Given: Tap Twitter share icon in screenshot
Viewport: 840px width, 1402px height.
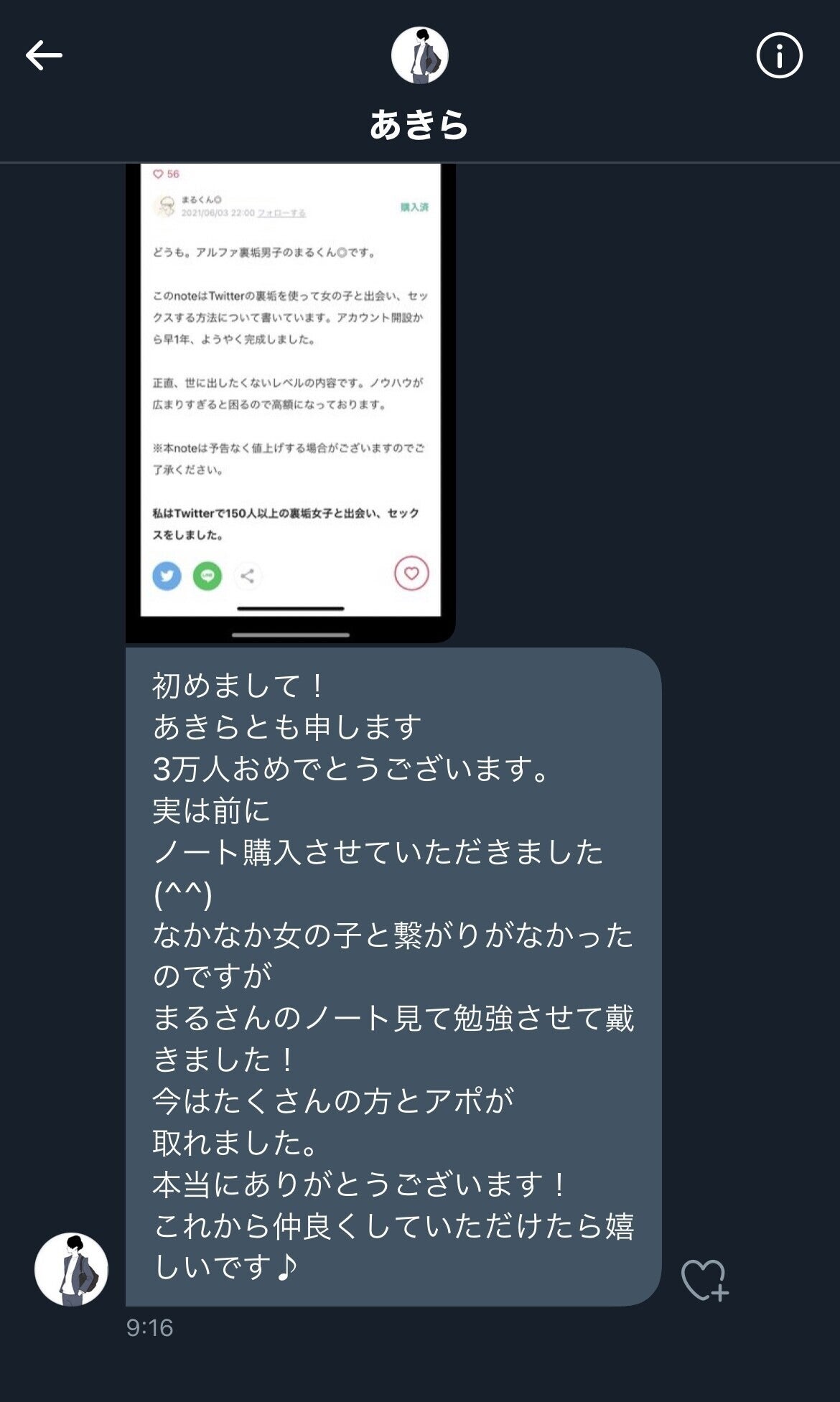Looking at the screenshot, I should click(x=167, y=576).
